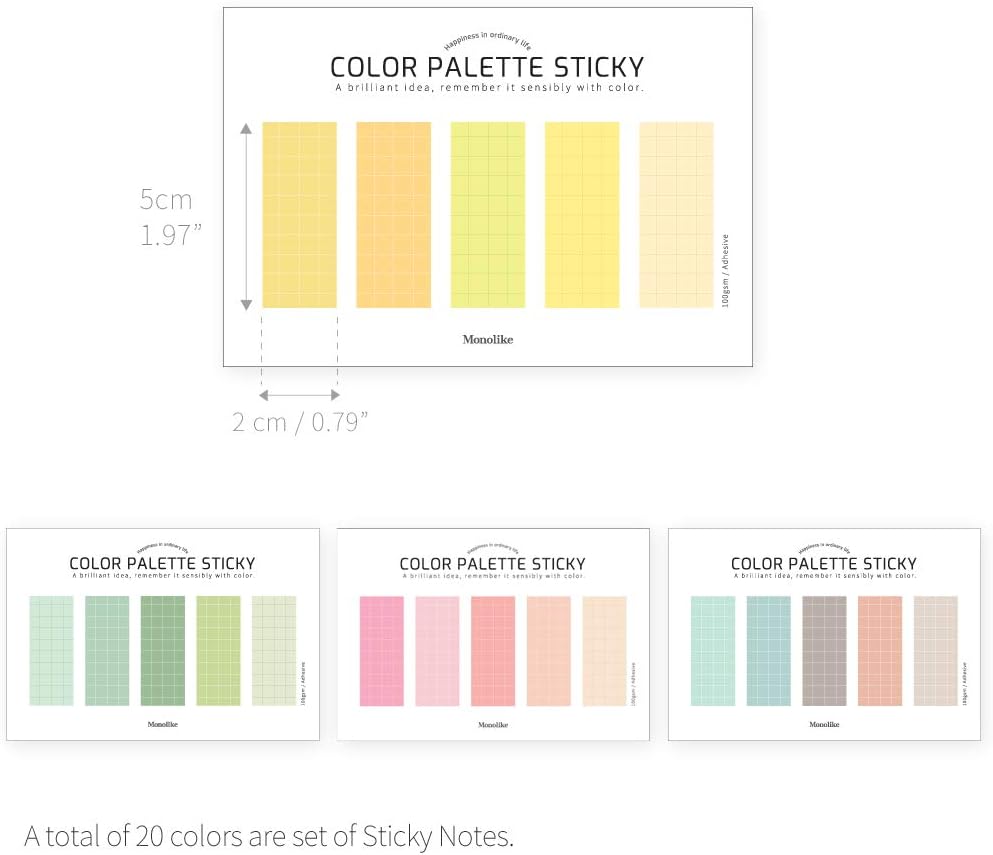Click the 2 cm / 0.79" width label

(300, 422)
